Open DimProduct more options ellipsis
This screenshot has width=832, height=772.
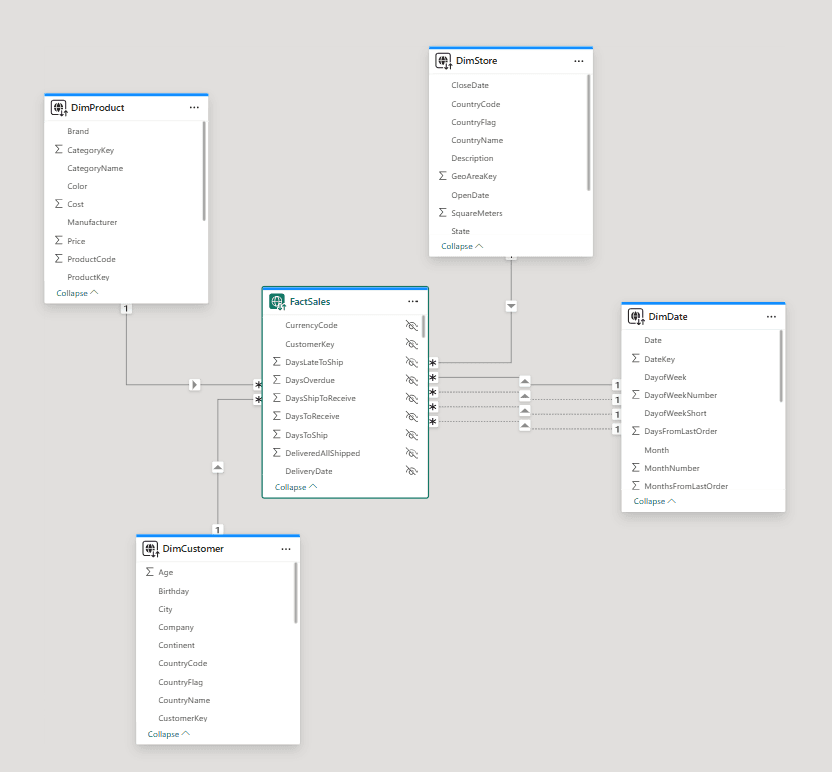194,107
